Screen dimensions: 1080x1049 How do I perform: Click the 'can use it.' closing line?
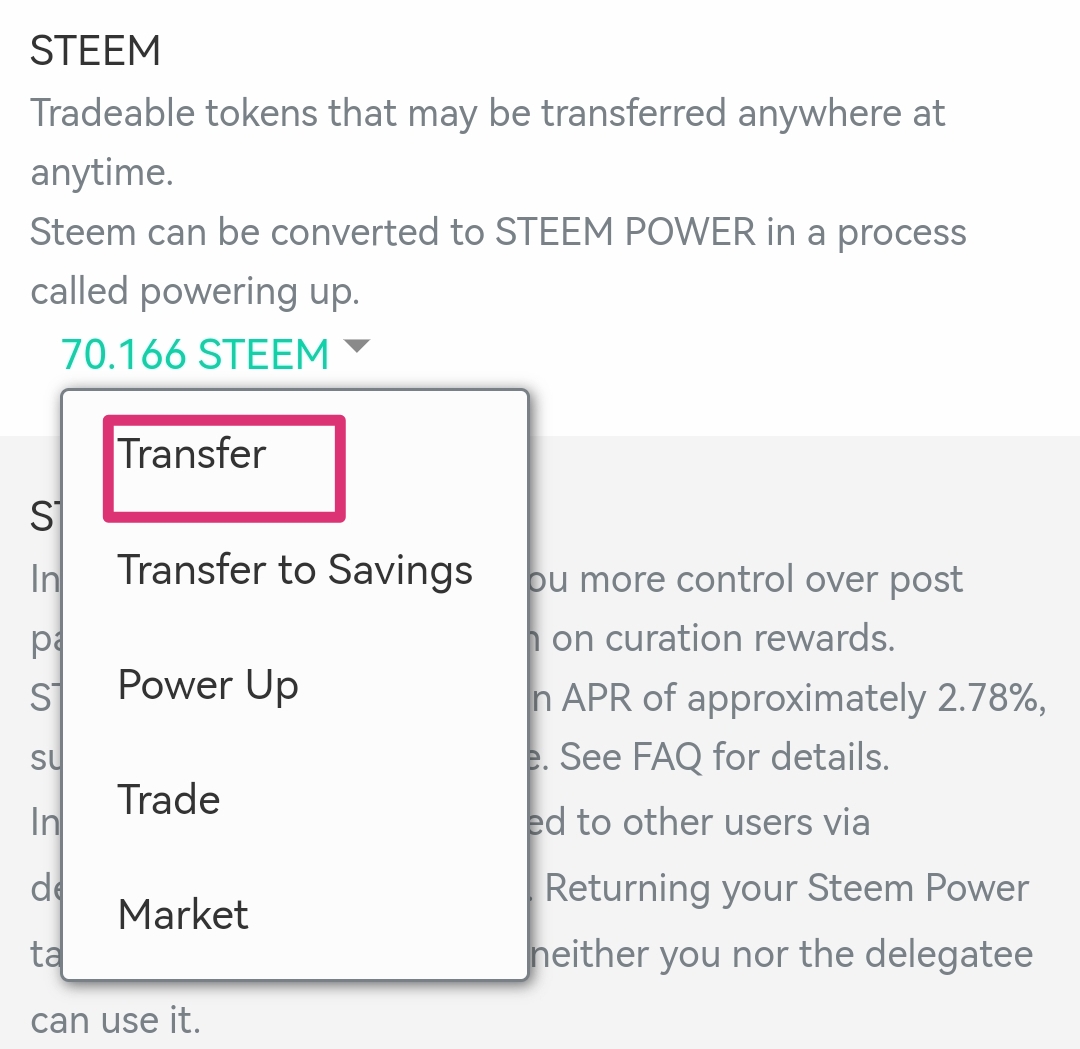coord(116,1020)
